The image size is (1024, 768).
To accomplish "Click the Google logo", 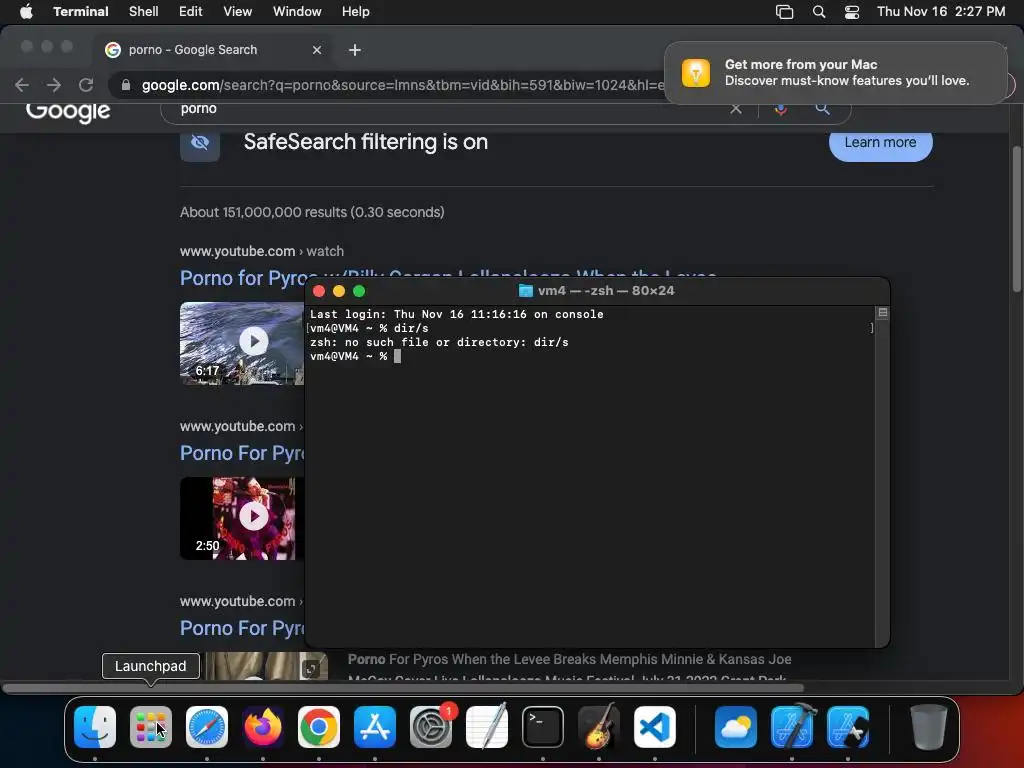I will coord(68,111).
